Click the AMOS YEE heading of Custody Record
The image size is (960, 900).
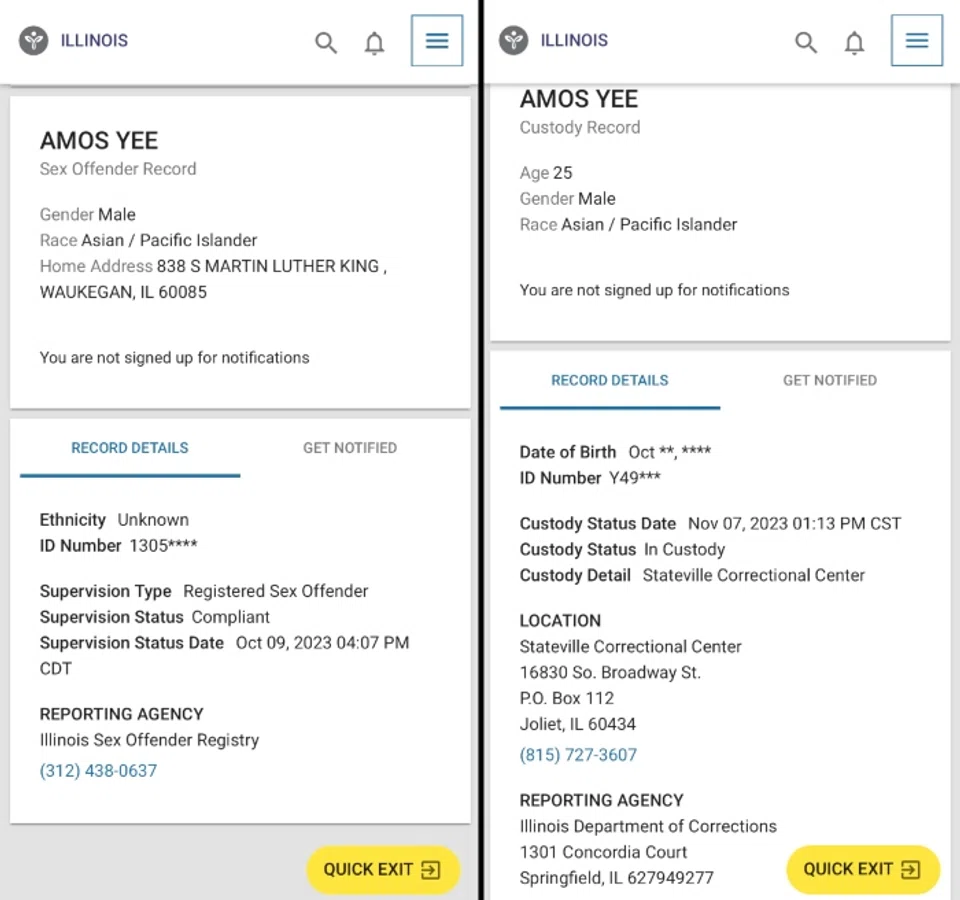(x=579, y=99)
